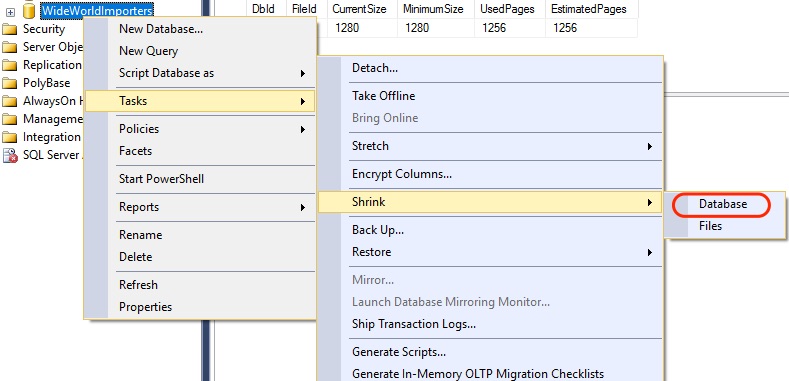Open the Script Database as submenu arrow
Screen dimensions: 789x381
(x=302, y=73)
